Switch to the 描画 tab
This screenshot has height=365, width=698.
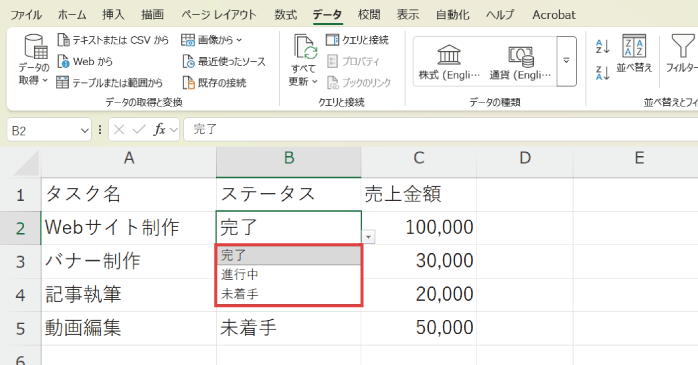[x=152, y=15]
